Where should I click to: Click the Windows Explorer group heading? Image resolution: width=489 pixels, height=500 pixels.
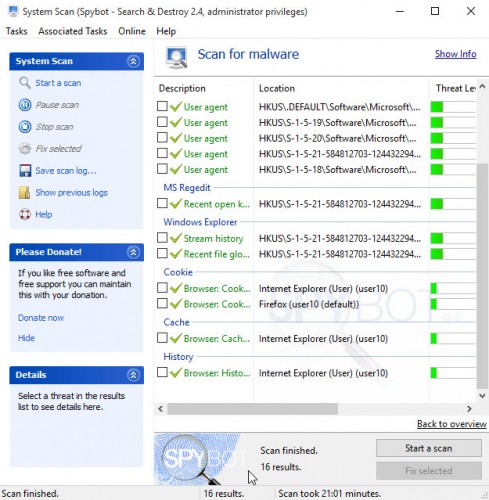point(200,222)
